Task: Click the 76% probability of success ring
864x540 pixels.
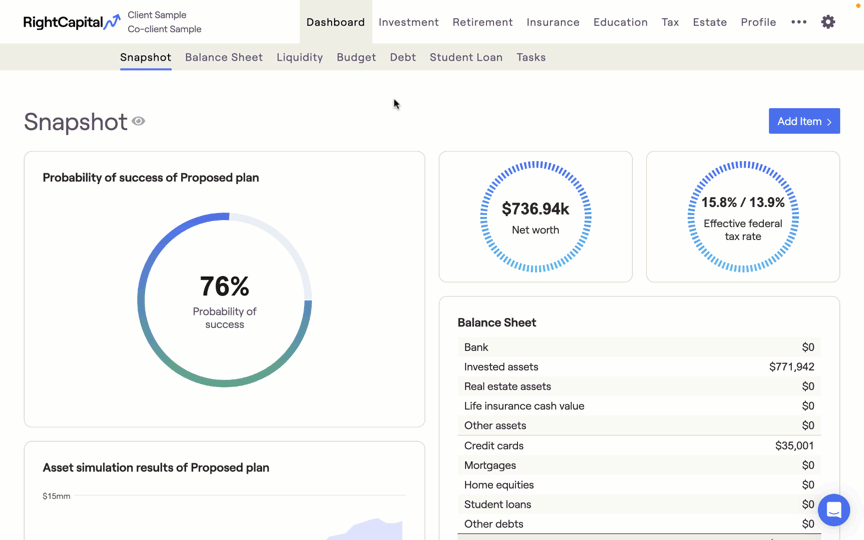Action: click(x=225, y=299)
